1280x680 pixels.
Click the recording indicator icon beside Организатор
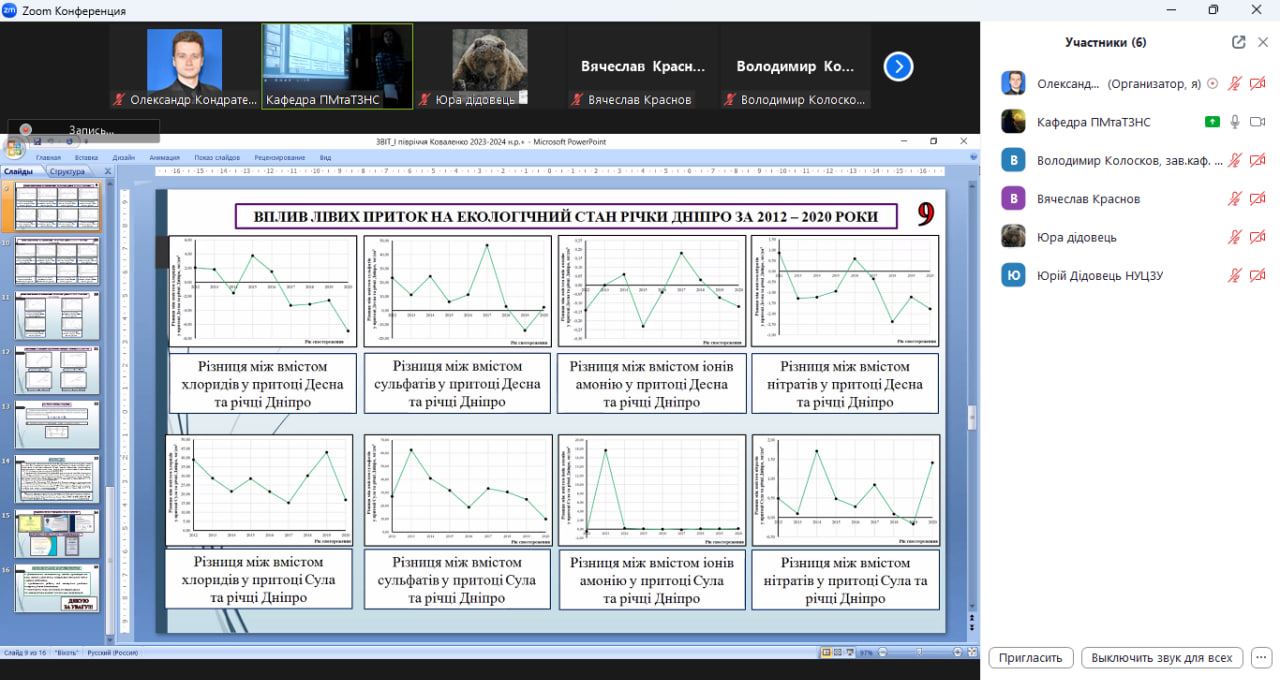1213,84
